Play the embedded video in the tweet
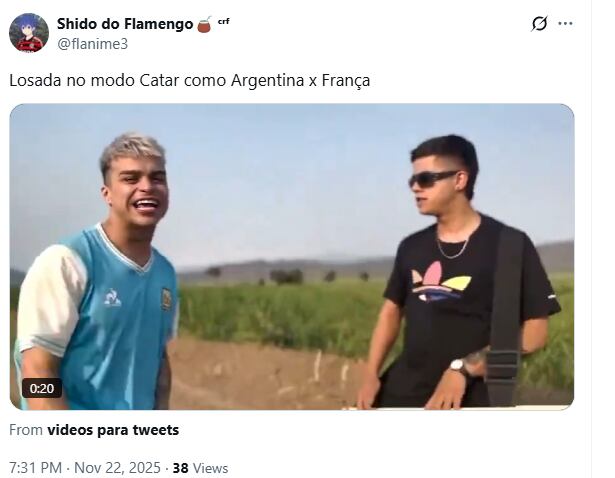This screenshot has height=478, width=615. tap(292, 257)
